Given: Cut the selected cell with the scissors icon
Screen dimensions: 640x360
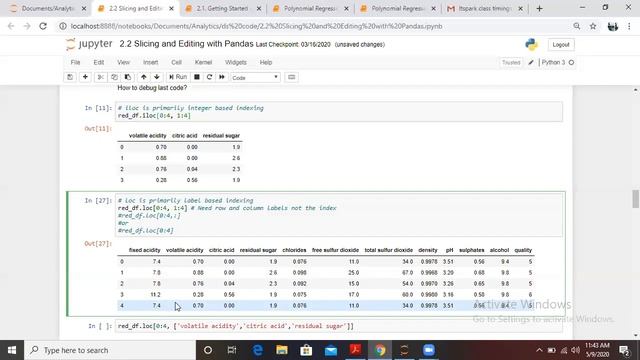Looking at the screenshot, I should 100,77.
